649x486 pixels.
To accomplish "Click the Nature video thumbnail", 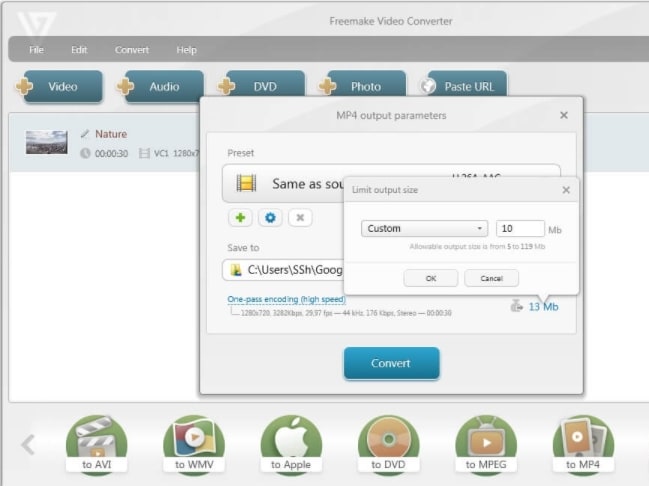I will point(46,142).
